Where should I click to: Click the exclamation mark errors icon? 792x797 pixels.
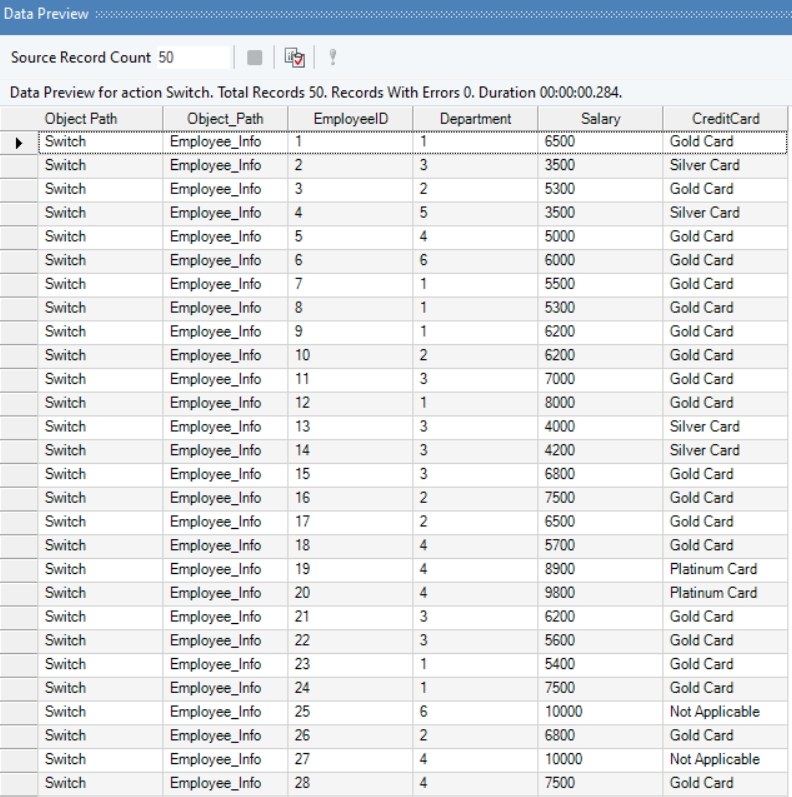[332, 58]
